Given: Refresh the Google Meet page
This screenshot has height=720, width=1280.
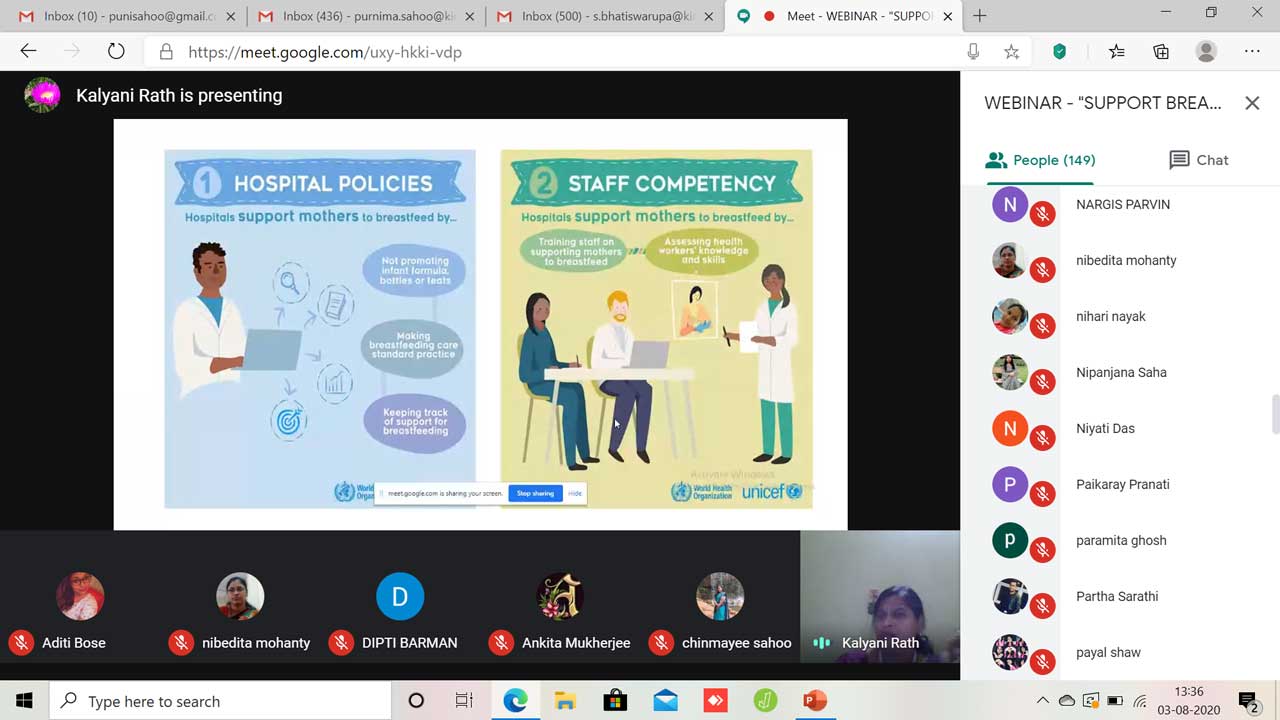Looking at the screenshot, I should pyautogui.click(x=116, y=52).
